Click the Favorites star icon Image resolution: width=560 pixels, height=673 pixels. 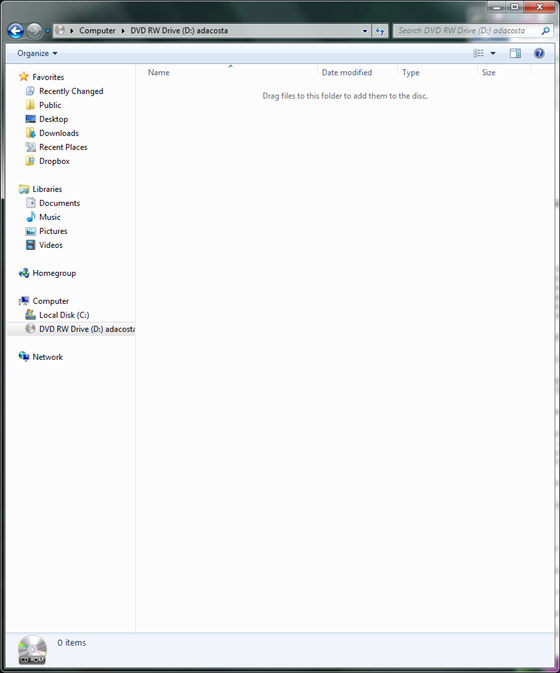[24, 77]
